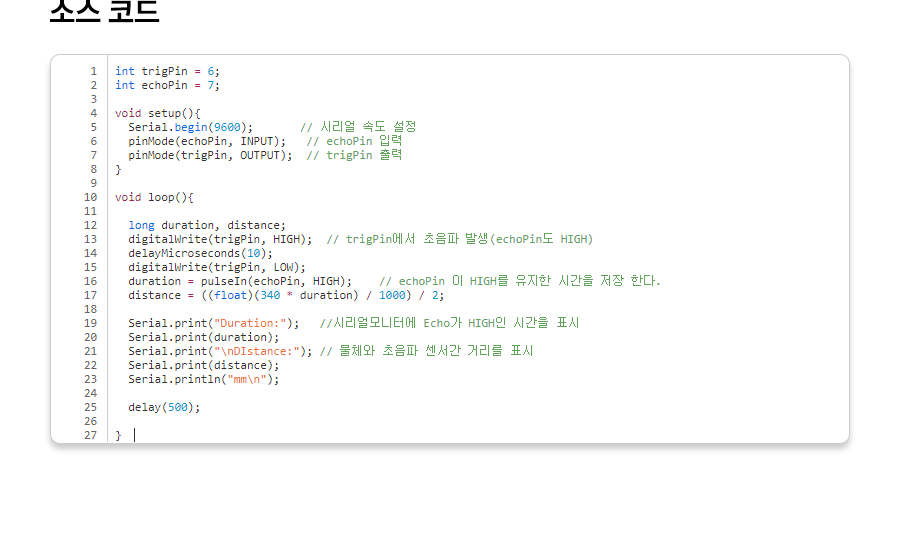Screen dimensions: 900x545
Task: Place cursor on 'void setup(){' line
Action: click(x=158, y=113)
